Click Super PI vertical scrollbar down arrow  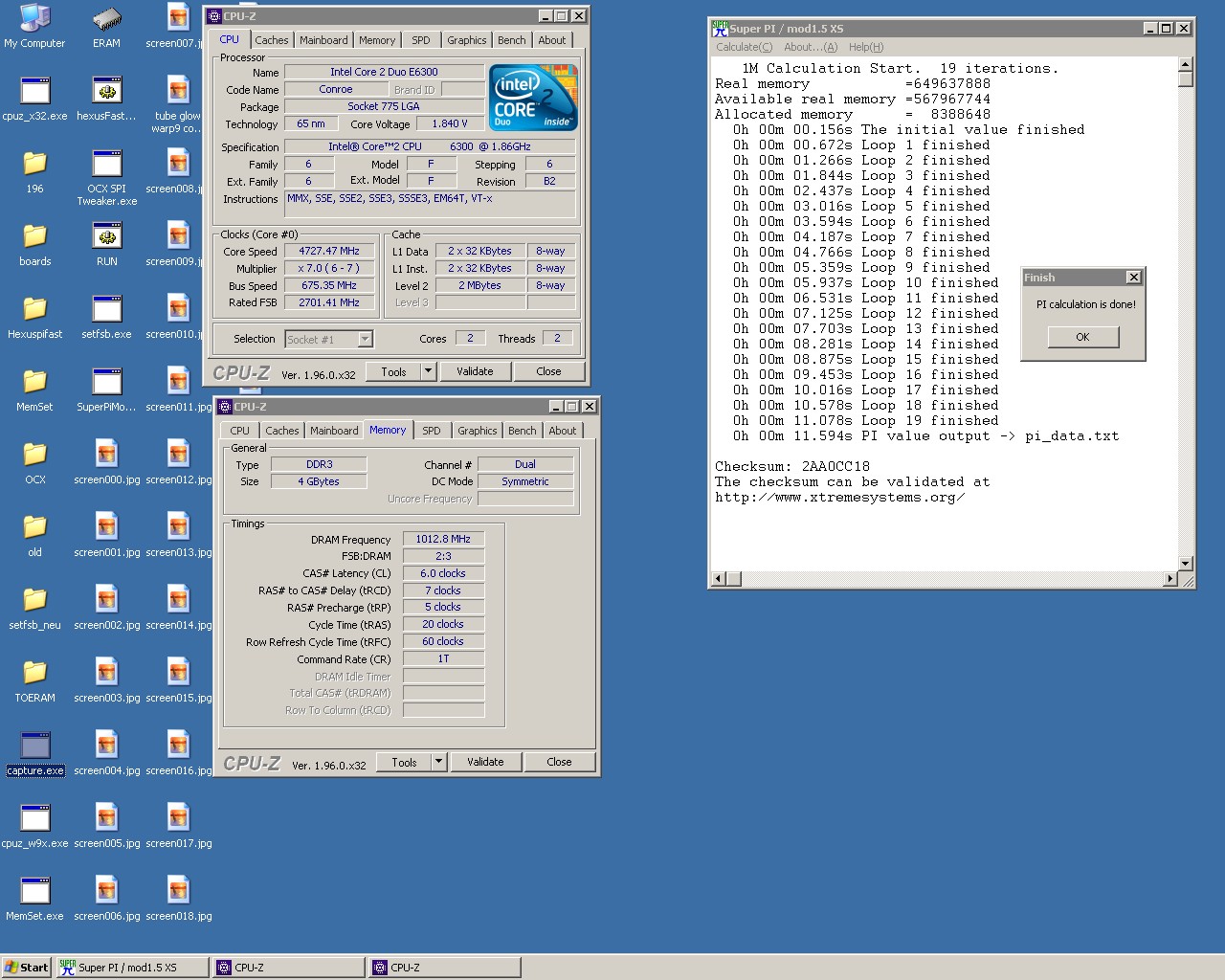point(1186,563)
